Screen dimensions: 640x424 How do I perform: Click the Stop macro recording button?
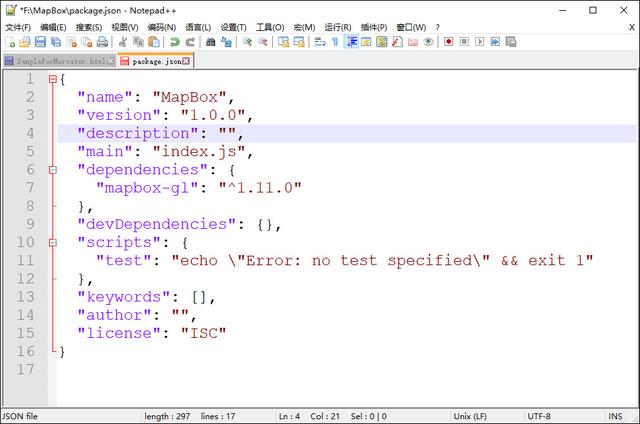tap(464, 42)
